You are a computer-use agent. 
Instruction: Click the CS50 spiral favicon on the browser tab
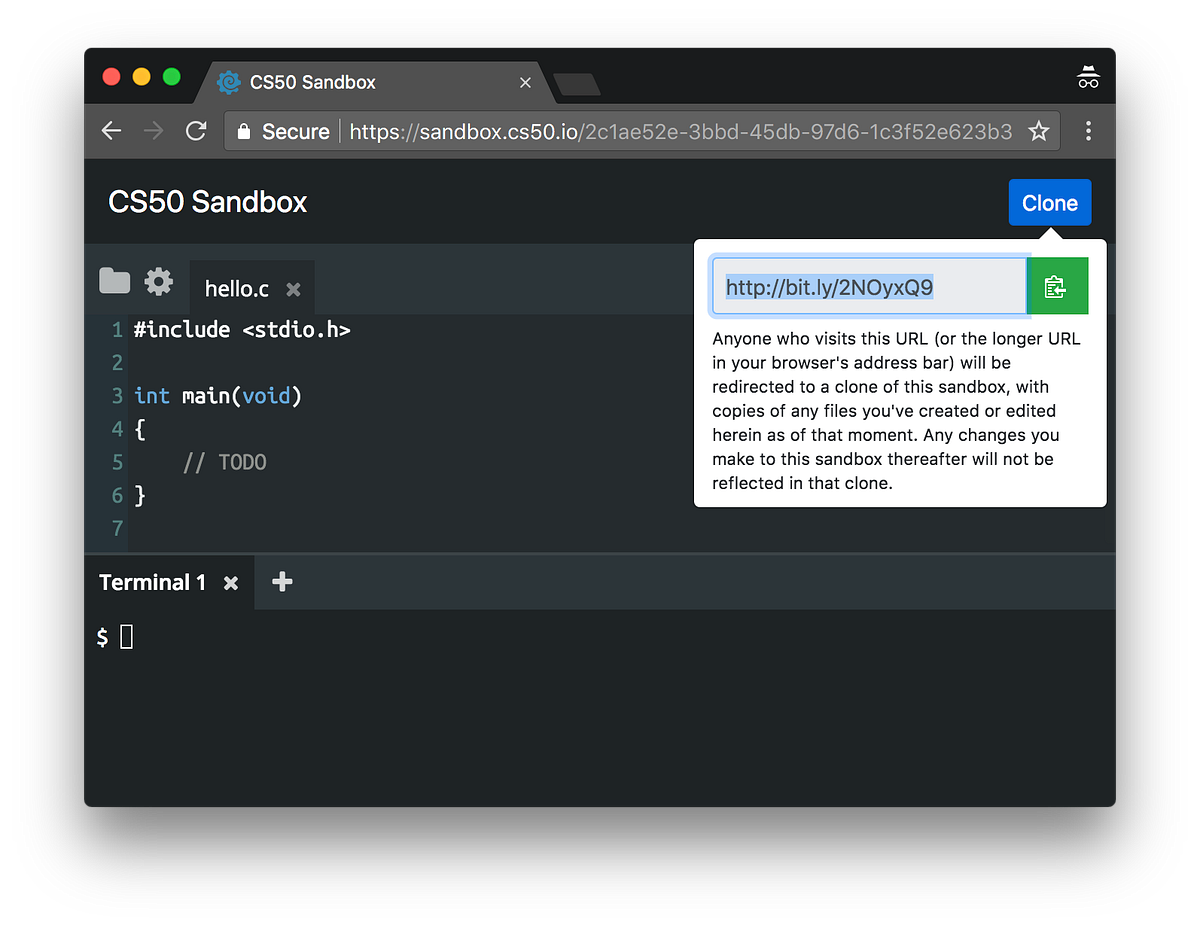click(x=228, y=82)
